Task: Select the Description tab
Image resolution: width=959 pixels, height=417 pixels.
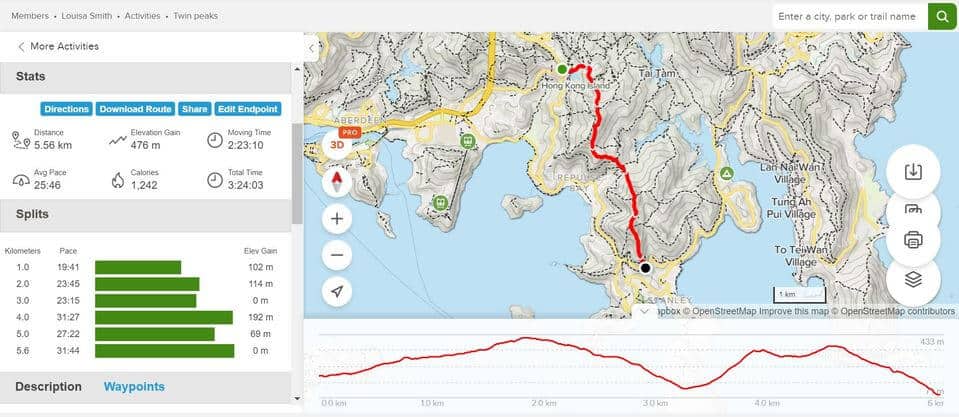Action: point(48,386)
